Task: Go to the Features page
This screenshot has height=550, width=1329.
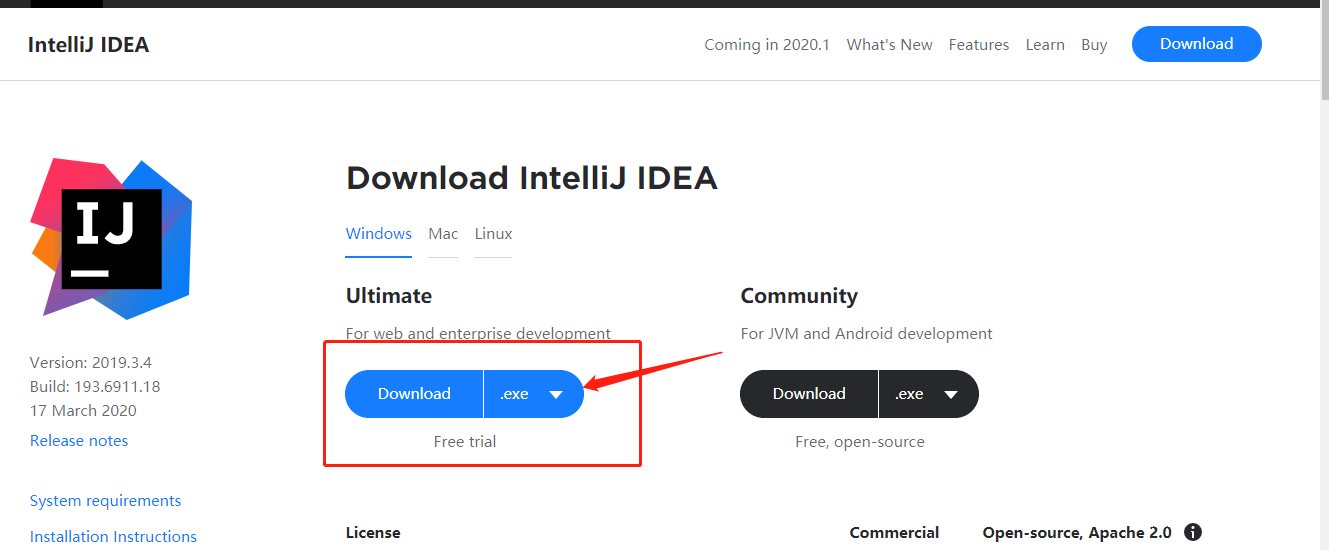Action: 979,45
